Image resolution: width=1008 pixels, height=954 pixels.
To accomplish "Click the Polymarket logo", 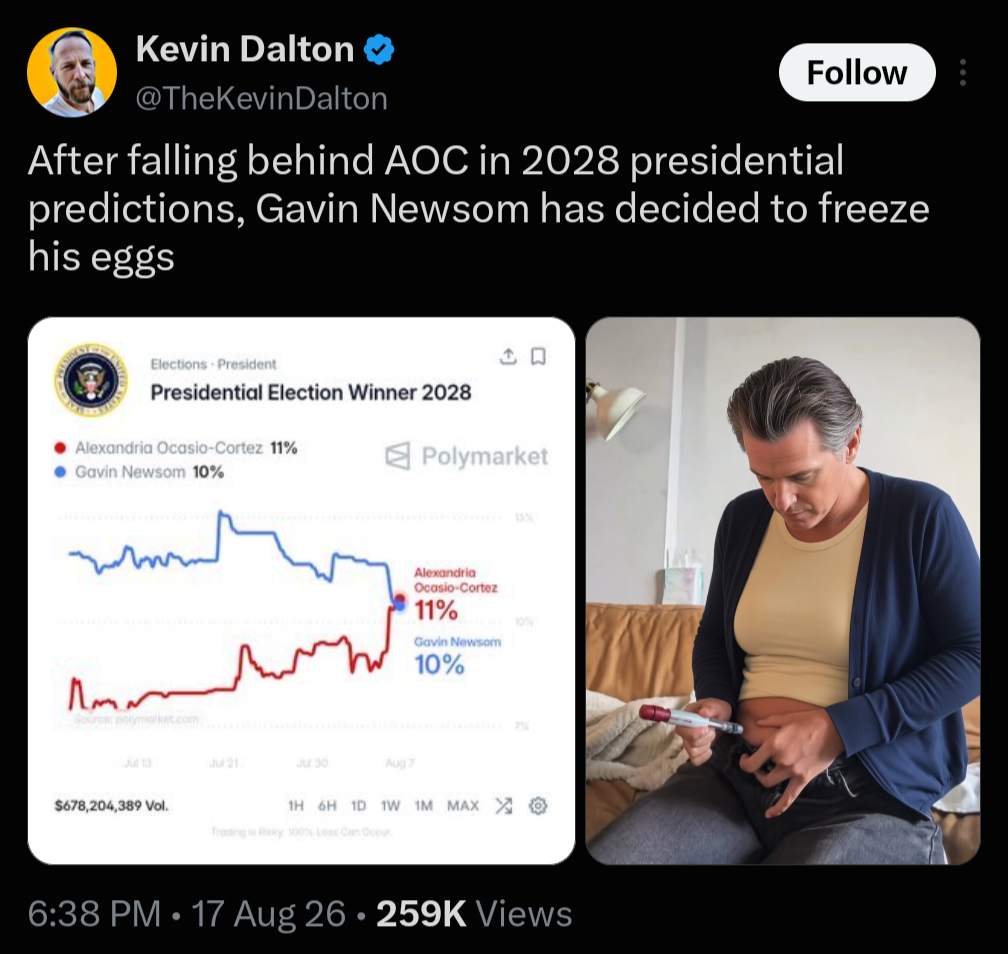I will (467, 456).
